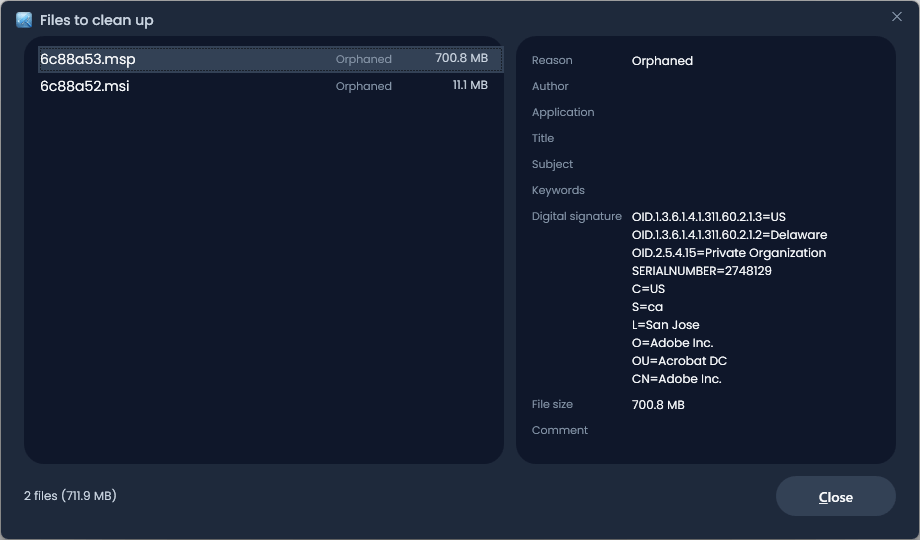Click the L=San Jose signature line

coord(665,325)
